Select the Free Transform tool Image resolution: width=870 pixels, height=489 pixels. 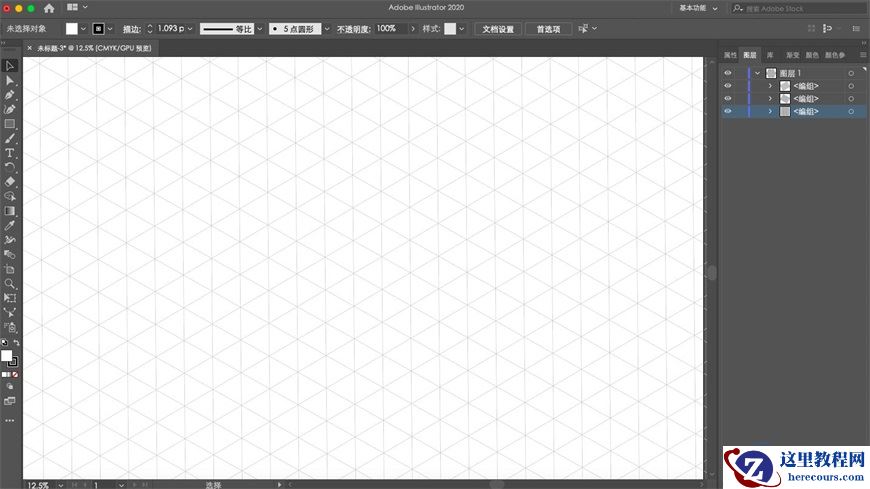[9, 298]
